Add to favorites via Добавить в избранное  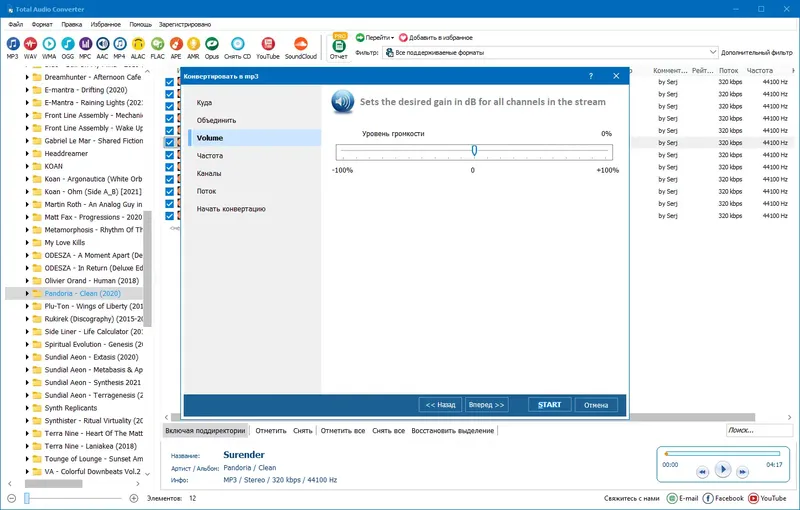(436, 38)
